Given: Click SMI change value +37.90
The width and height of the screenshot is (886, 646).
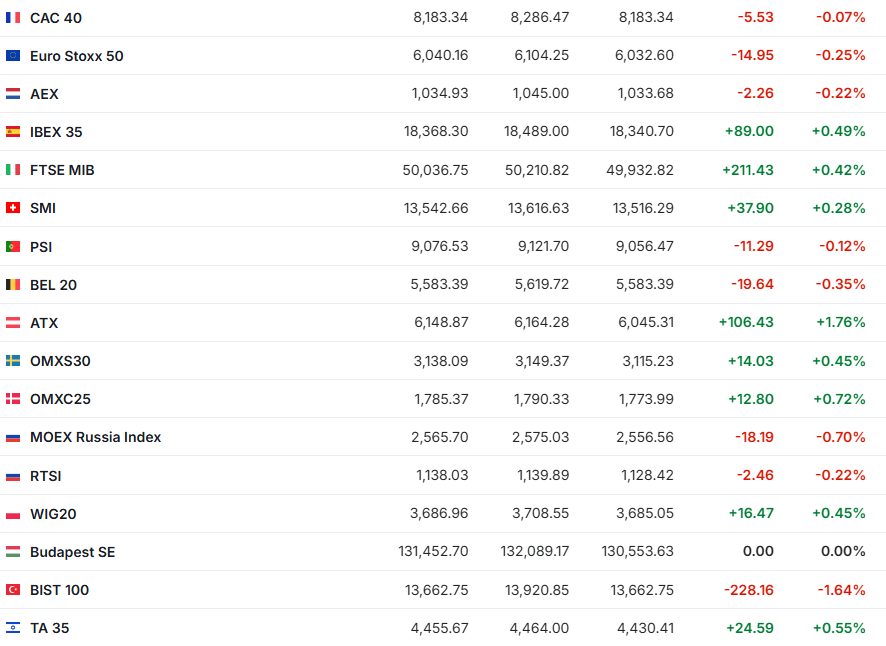Looking at the screenshot, I should tap(750, 208).
